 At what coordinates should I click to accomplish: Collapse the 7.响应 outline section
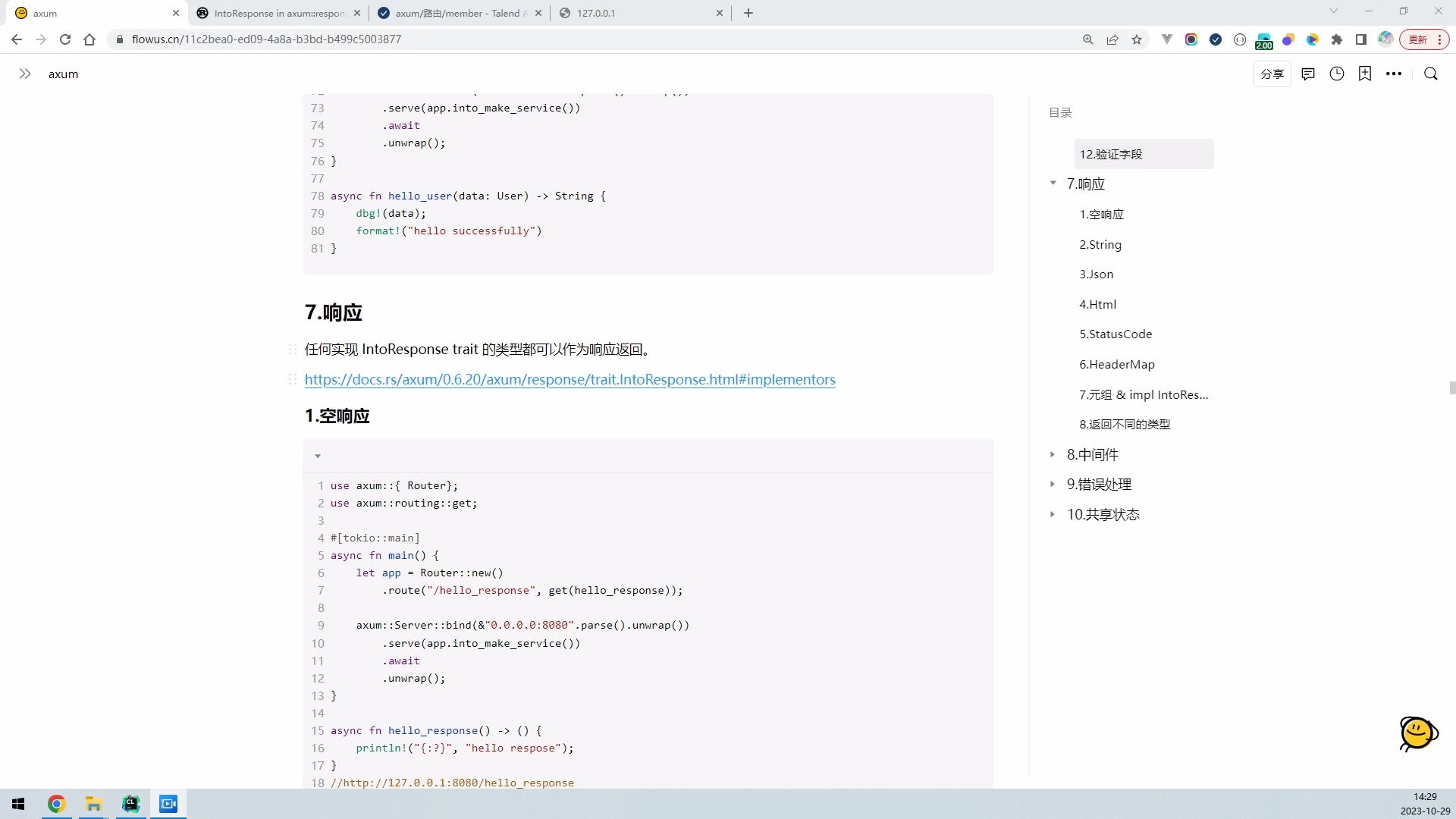point(1053,183)
